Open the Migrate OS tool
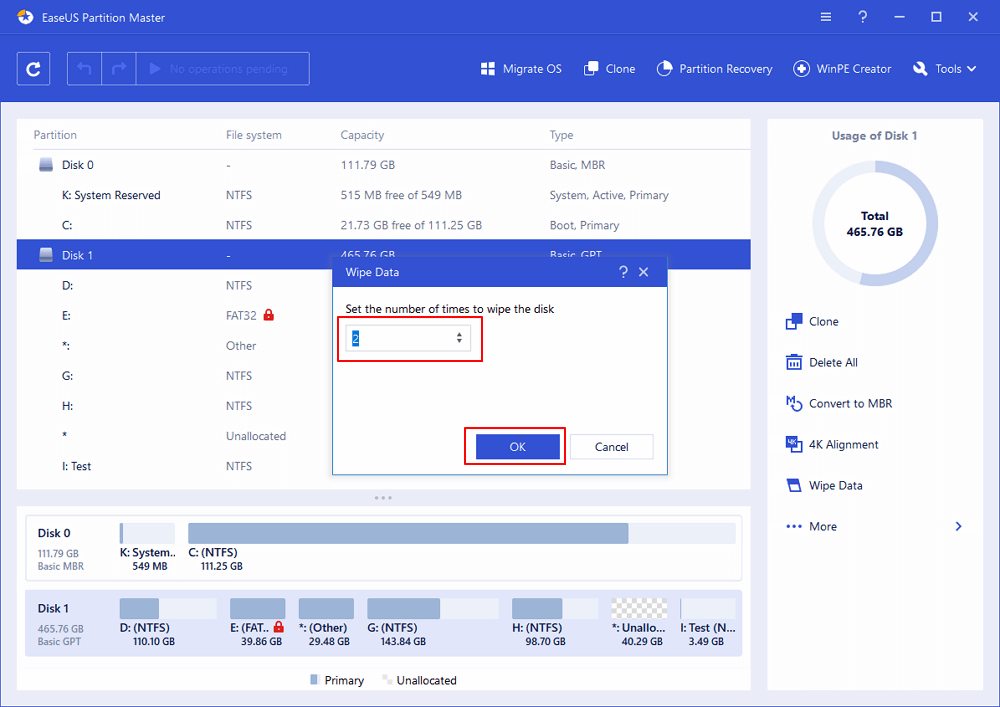Image resolution: width=1000 pixels, height=707 pixels. pos(521,69)
